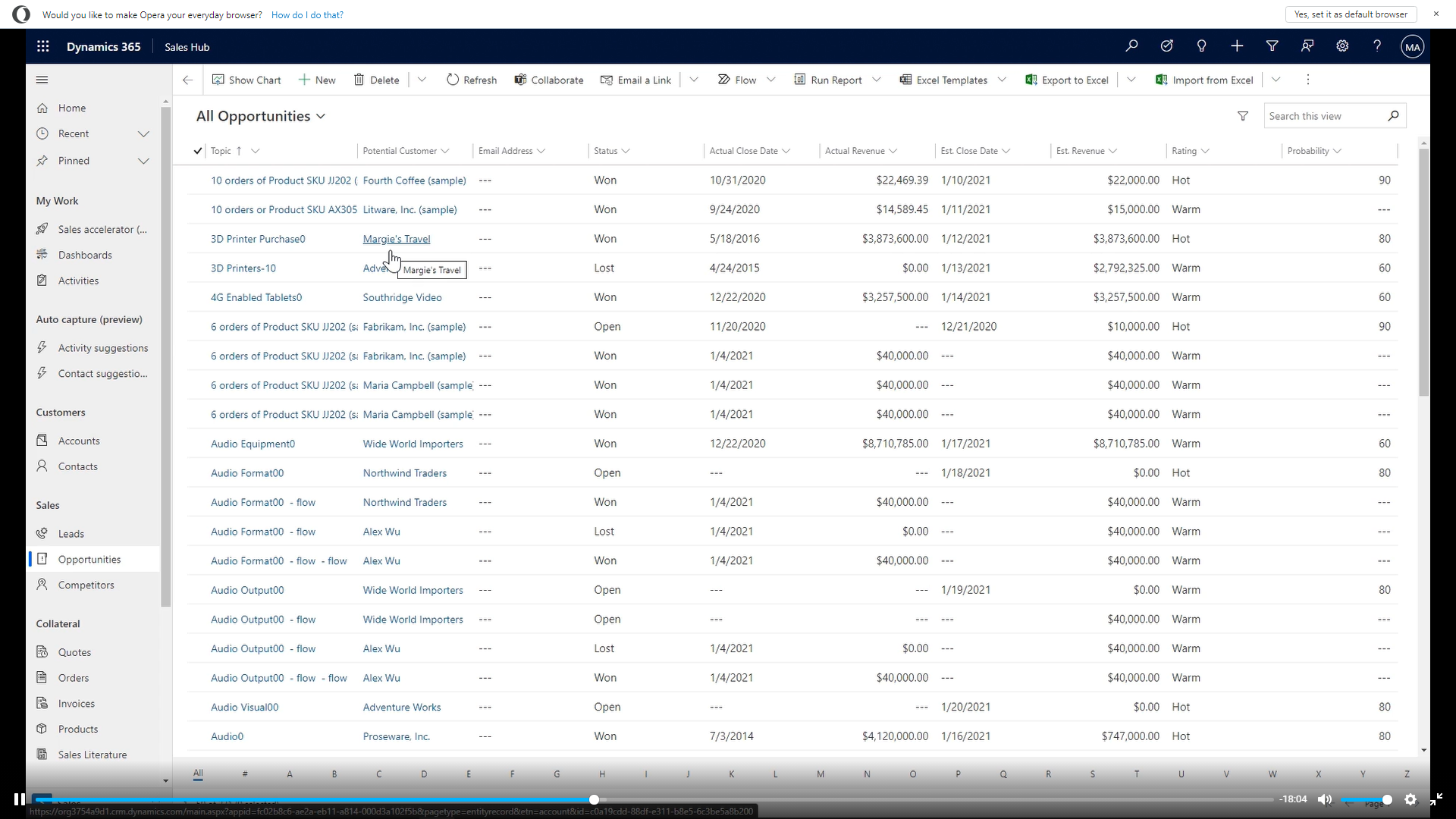
Task: Click the grid vertical scrollbar
Action: pos(1423,271)
